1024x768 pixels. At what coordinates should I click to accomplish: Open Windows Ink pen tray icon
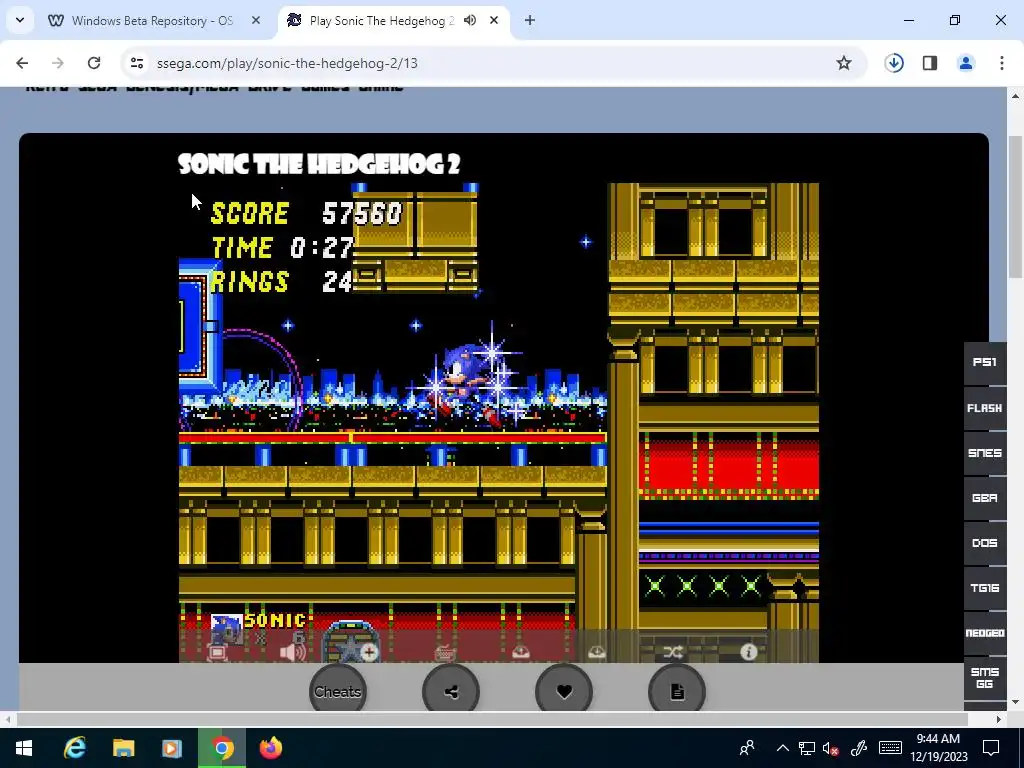pyautogui.click(x=859, y=748)
